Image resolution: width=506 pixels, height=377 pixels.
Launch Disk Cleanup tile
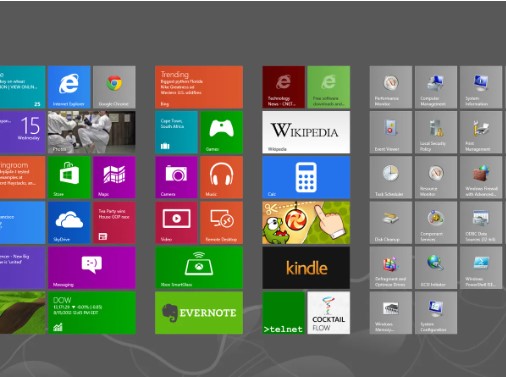(391, 223)
